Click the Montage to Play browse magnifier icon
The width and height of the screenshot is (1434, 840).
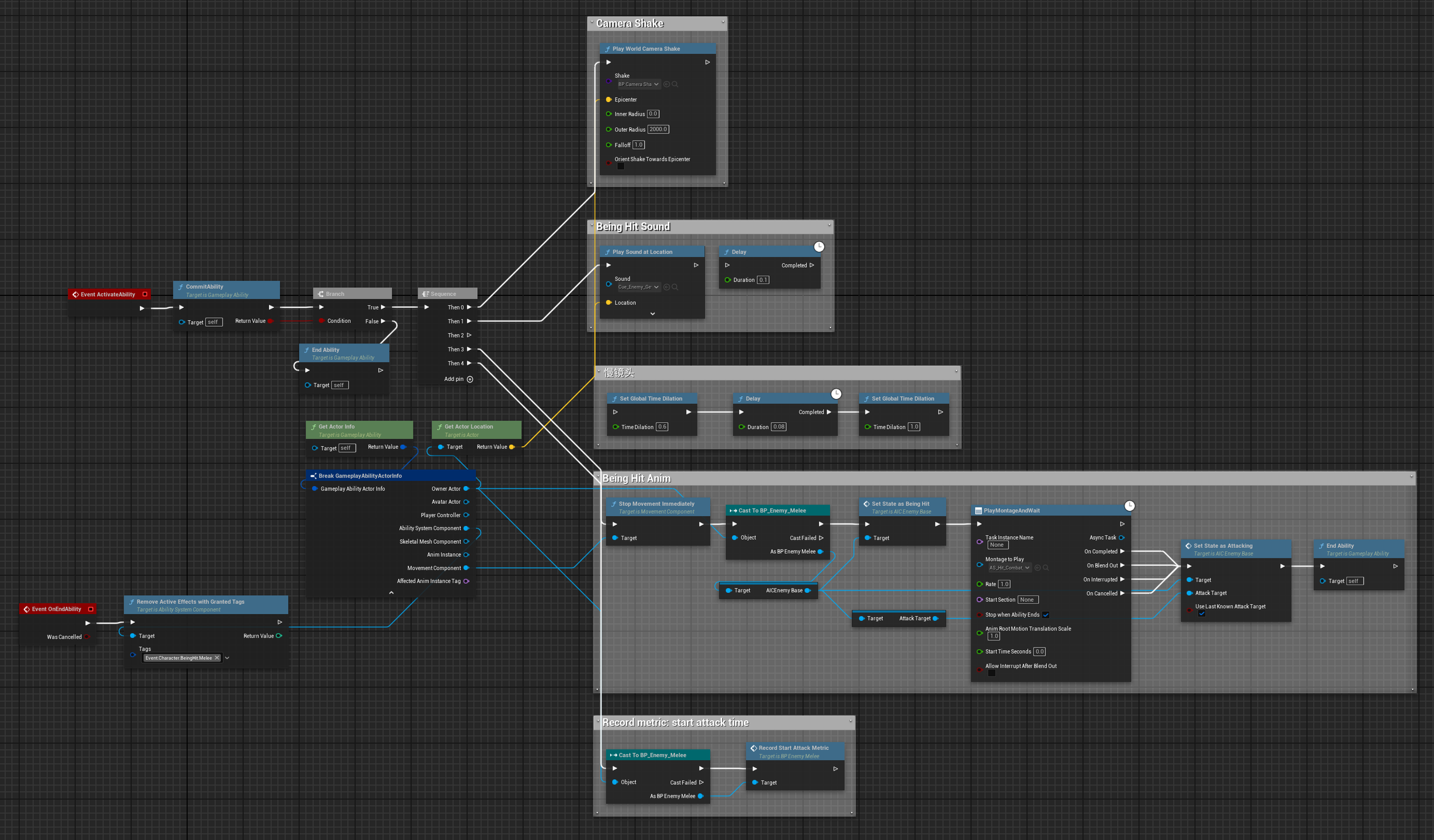(x=1046, y=568)
